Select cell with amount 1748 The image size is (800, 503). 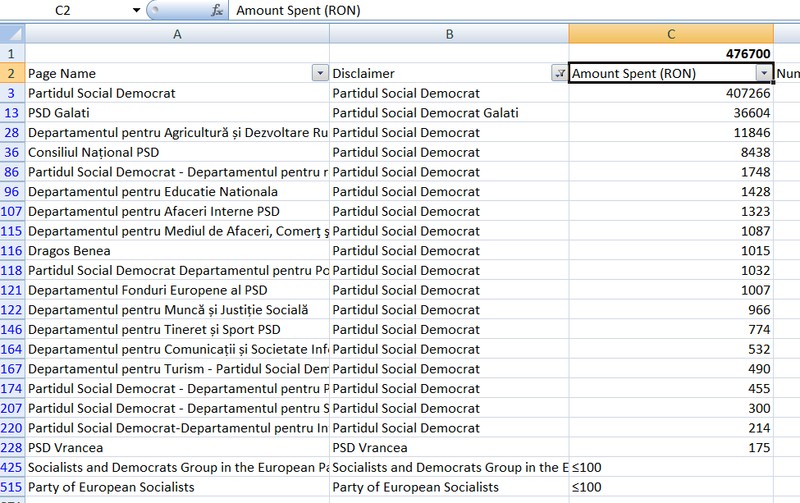pyautogui.click(x=671, y=172)
